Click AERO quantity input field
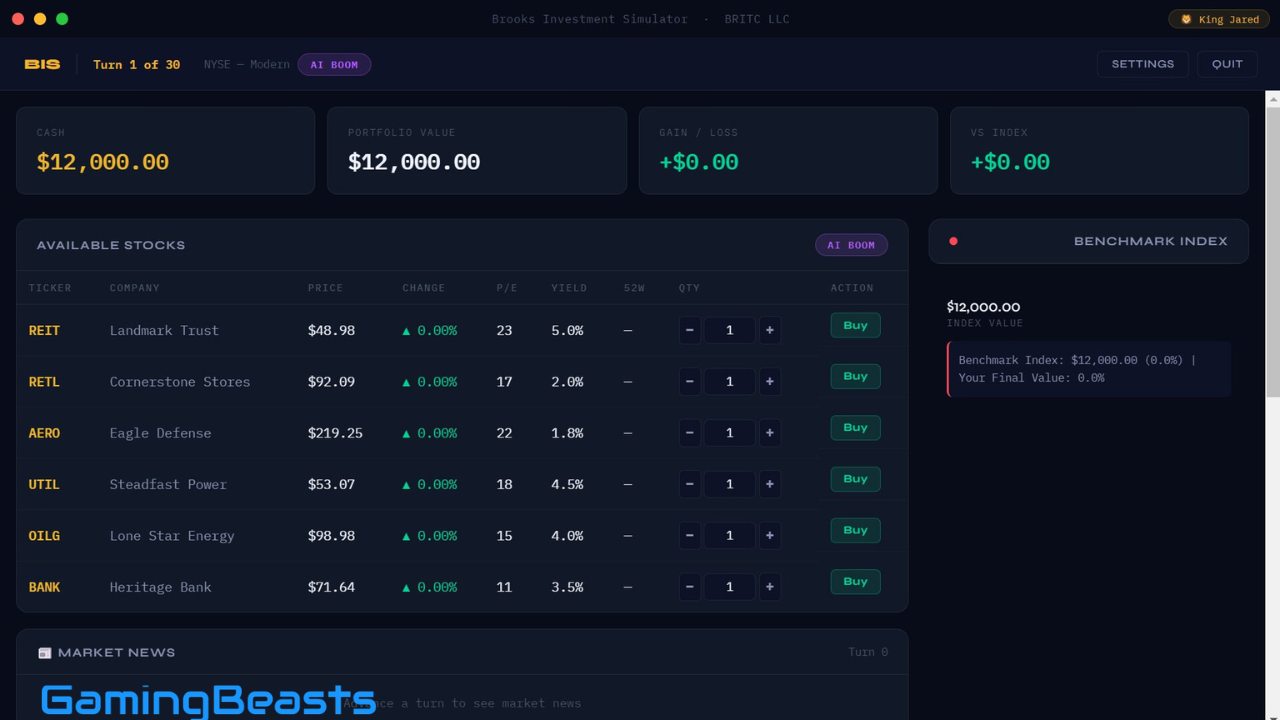The width and height of the screenshot is (1280, 720). (729, 433)
